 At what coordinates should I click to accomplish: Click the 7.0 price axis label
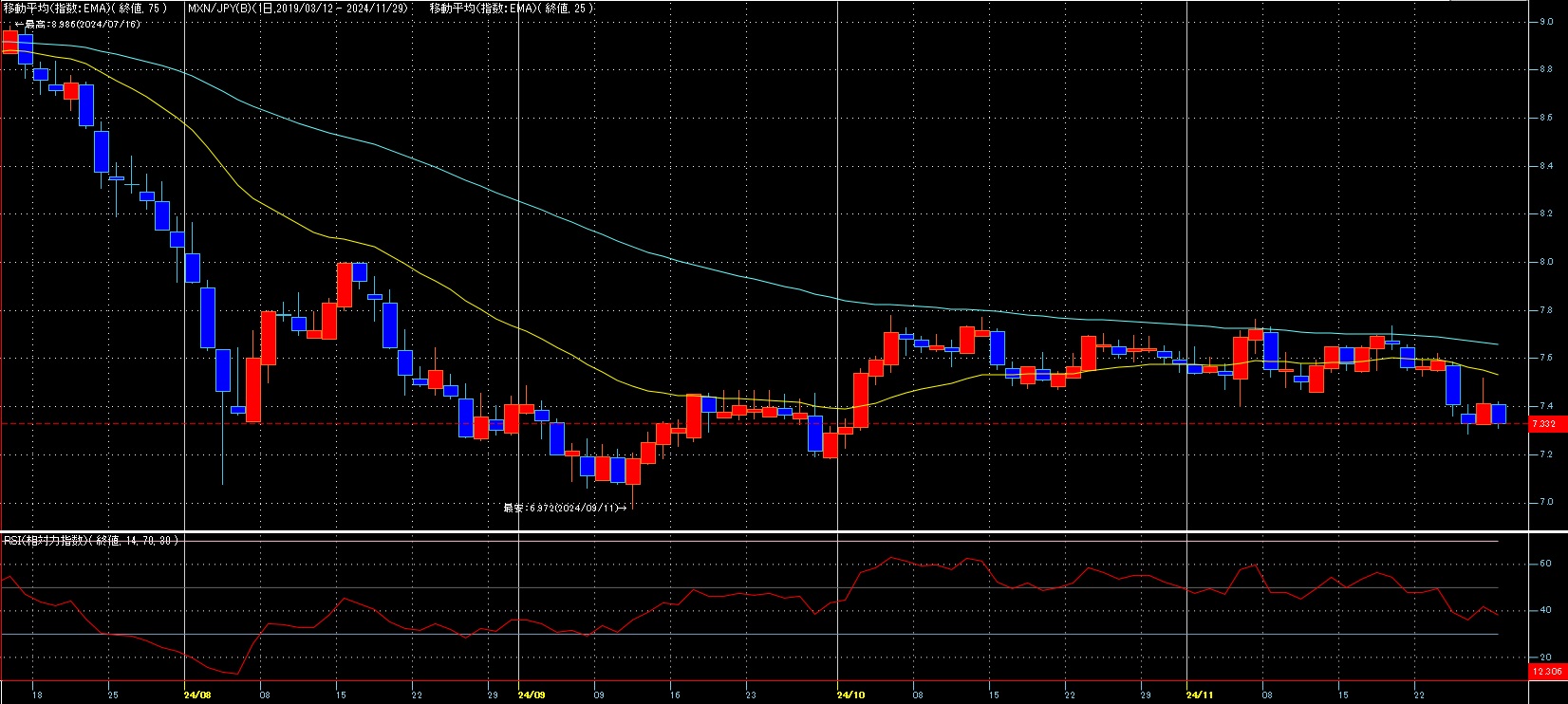point(1547,503)
